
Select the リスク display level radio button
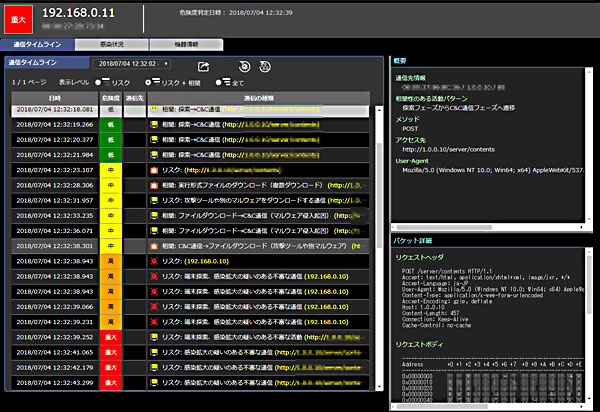(x=98, y=82)
